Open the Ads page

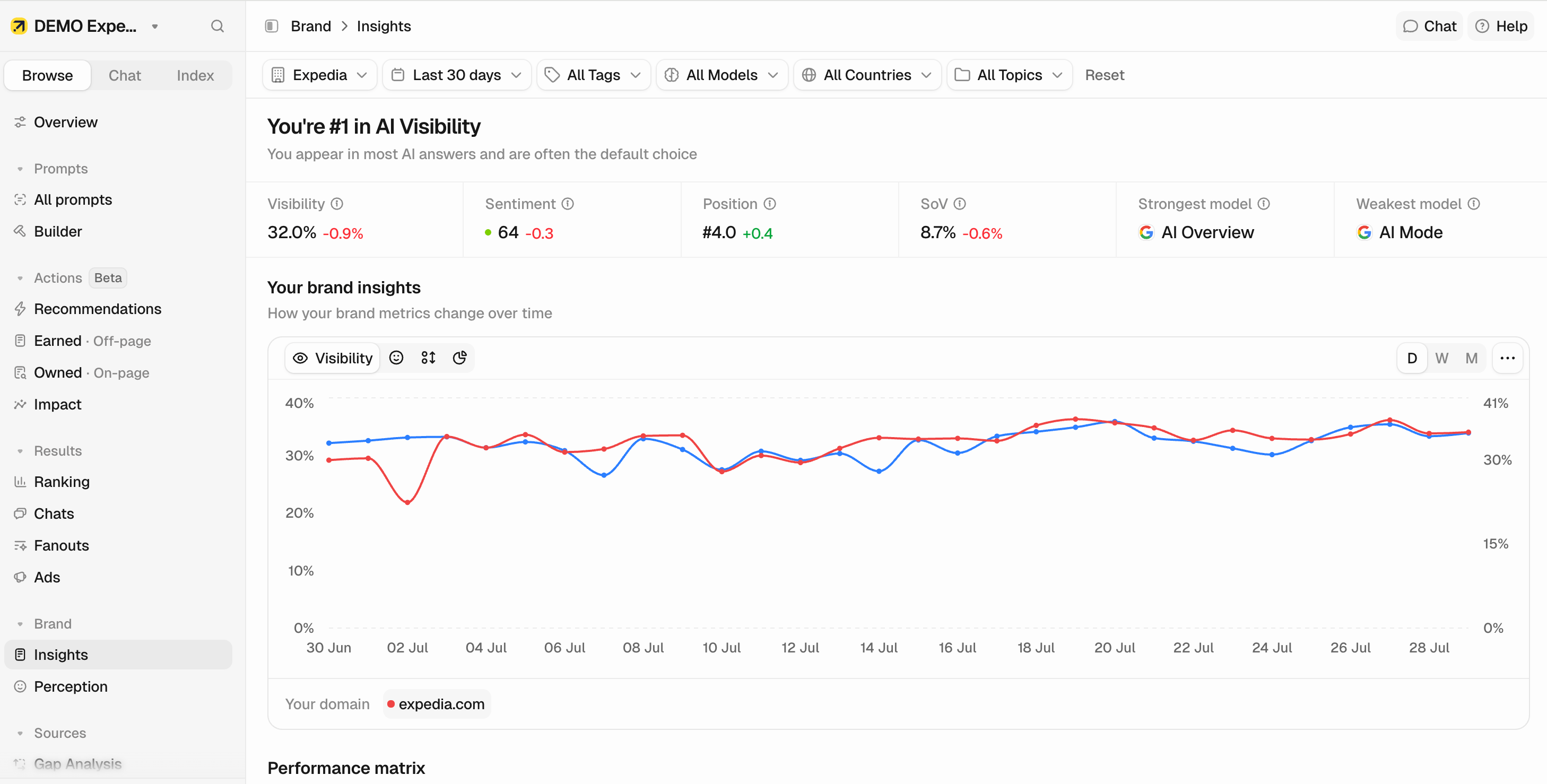pos(118,577)
